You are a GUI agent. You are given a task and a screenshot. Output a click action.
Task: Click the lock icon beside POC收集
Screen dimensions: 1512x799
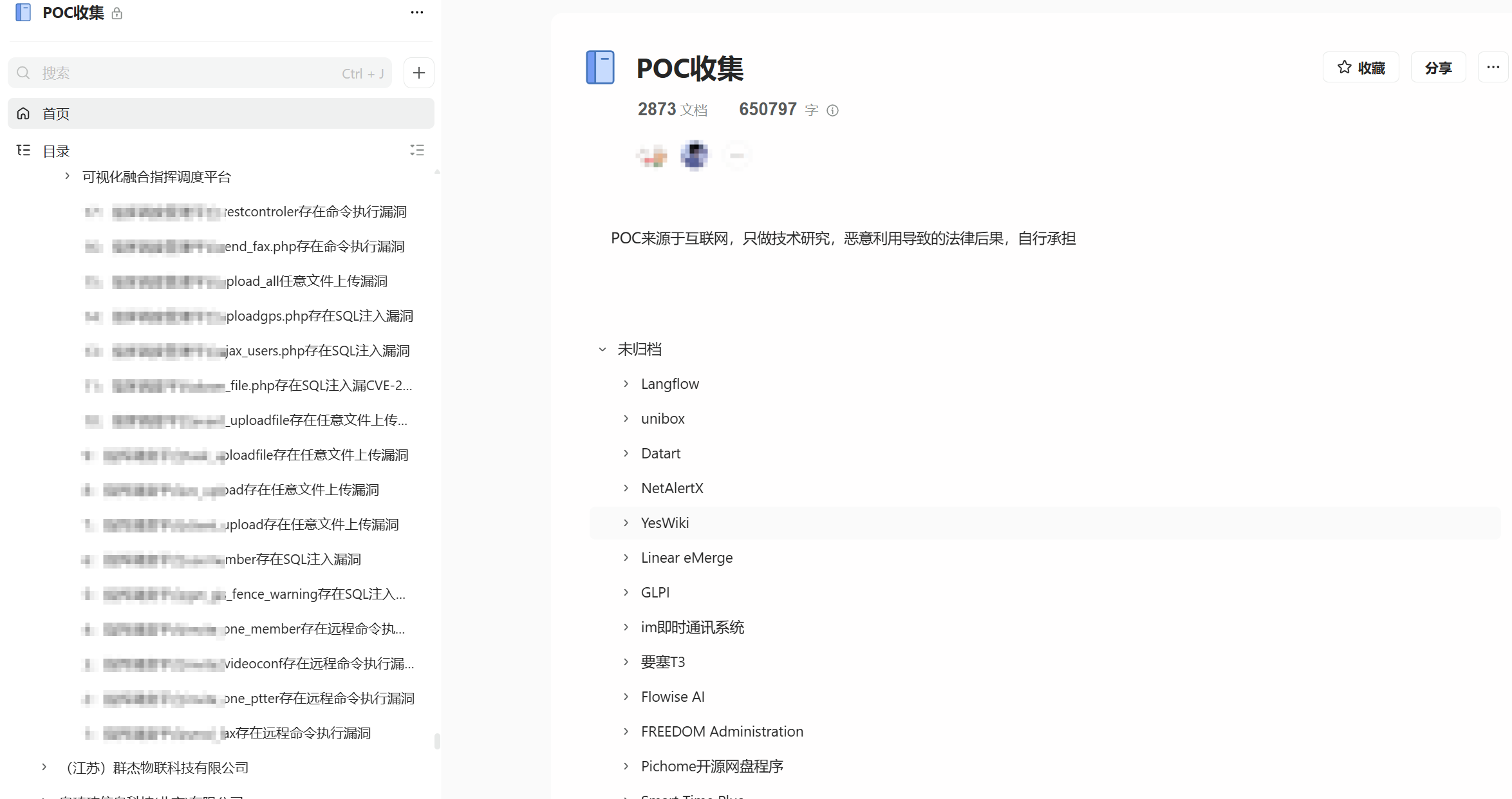point(117,13)
